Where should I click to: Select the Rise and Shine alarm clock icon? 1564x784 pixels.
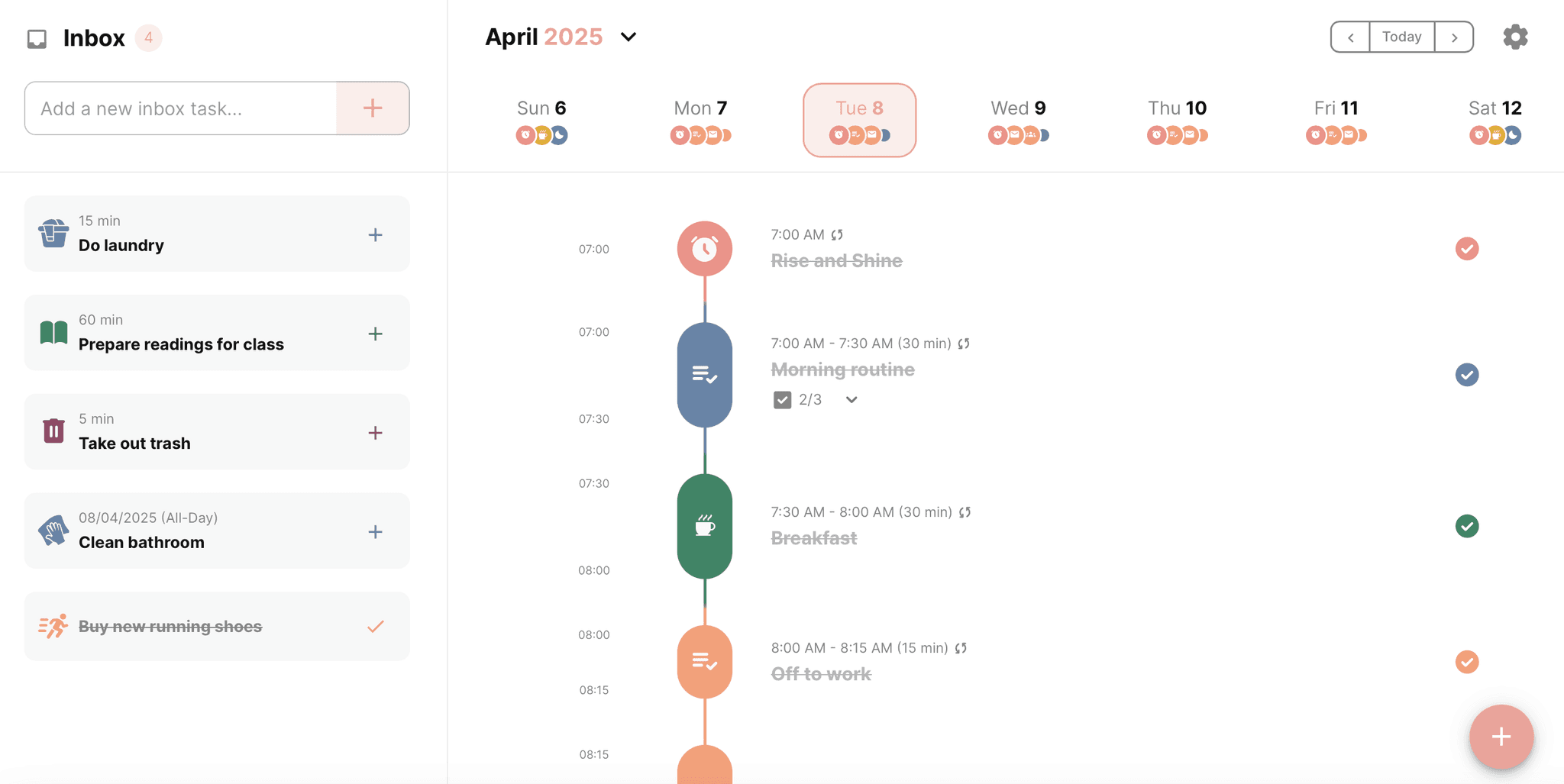(x=704, y=248)
